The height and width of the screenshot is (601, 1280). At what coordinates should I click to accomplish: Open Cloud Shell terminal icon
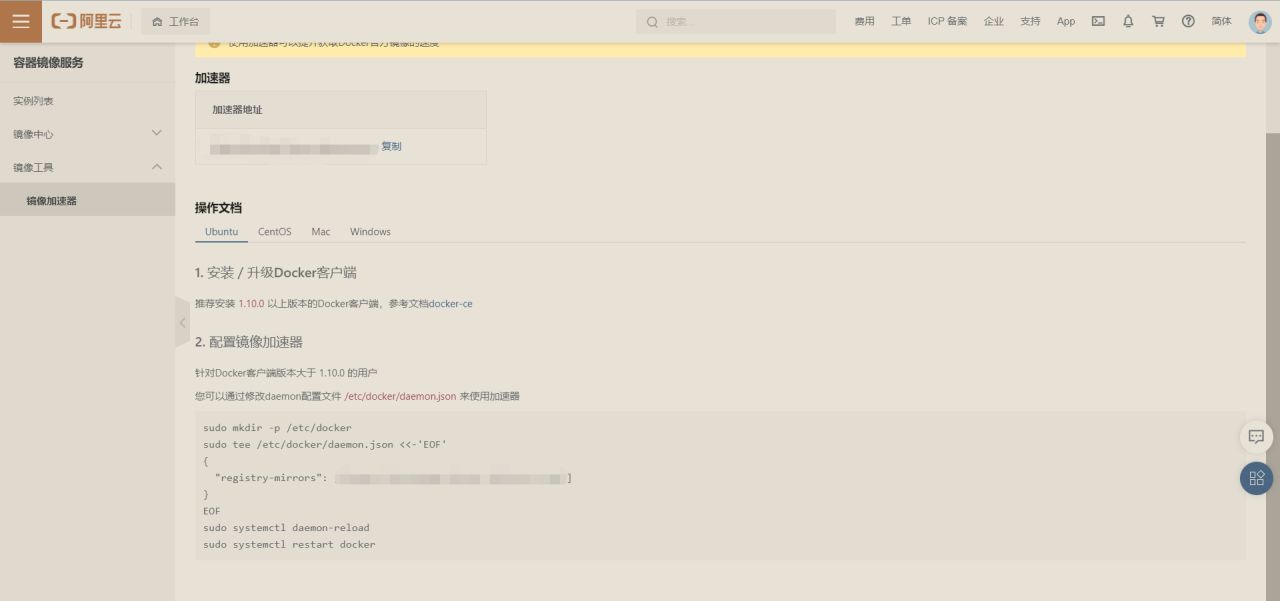coord(1099,20)
